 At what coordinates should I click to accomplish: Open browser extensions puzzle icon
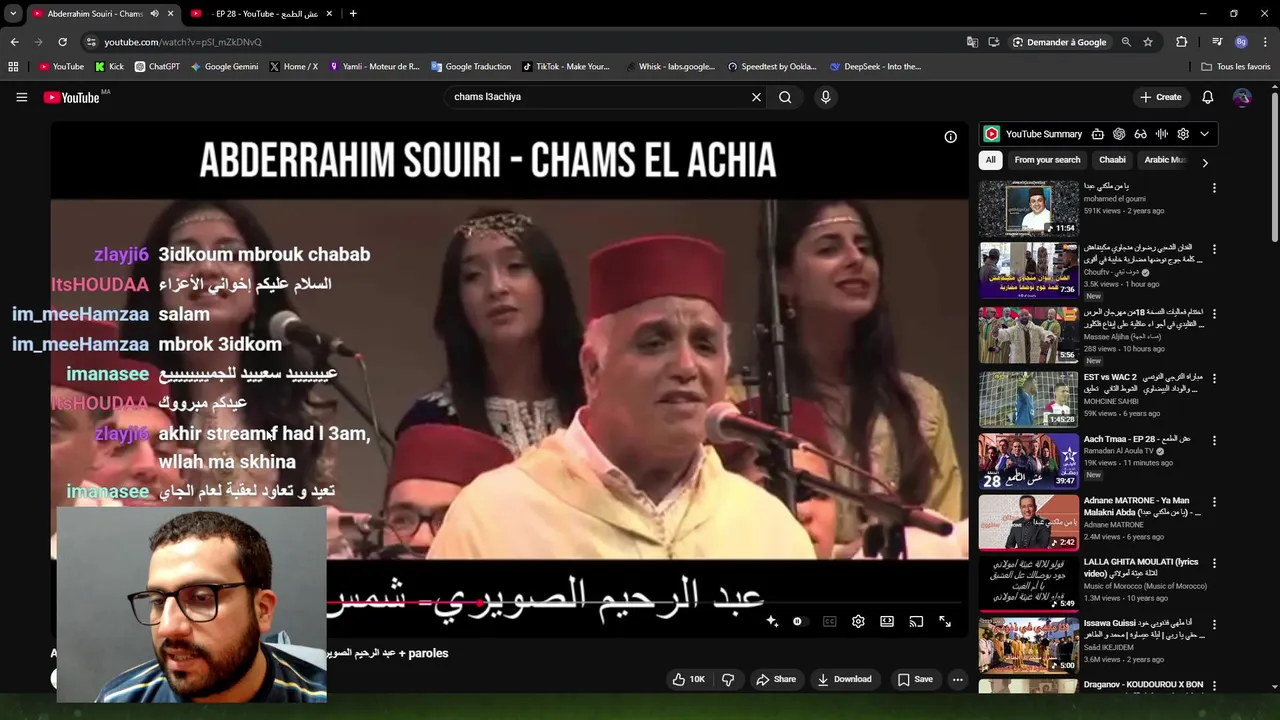(1182, 42)
